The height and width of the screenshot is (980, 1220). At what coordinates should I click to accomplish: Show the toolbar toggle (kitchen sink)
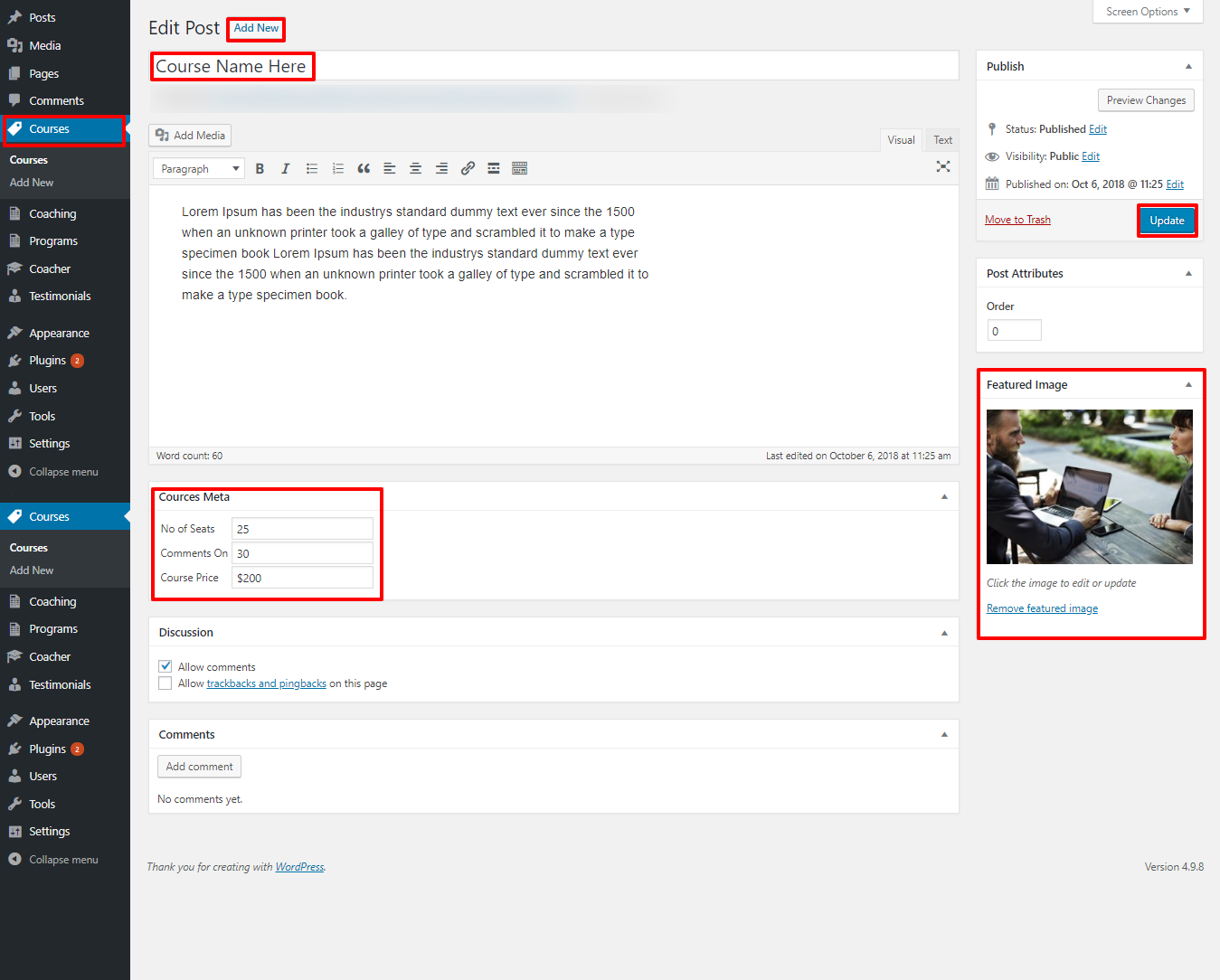519,169
